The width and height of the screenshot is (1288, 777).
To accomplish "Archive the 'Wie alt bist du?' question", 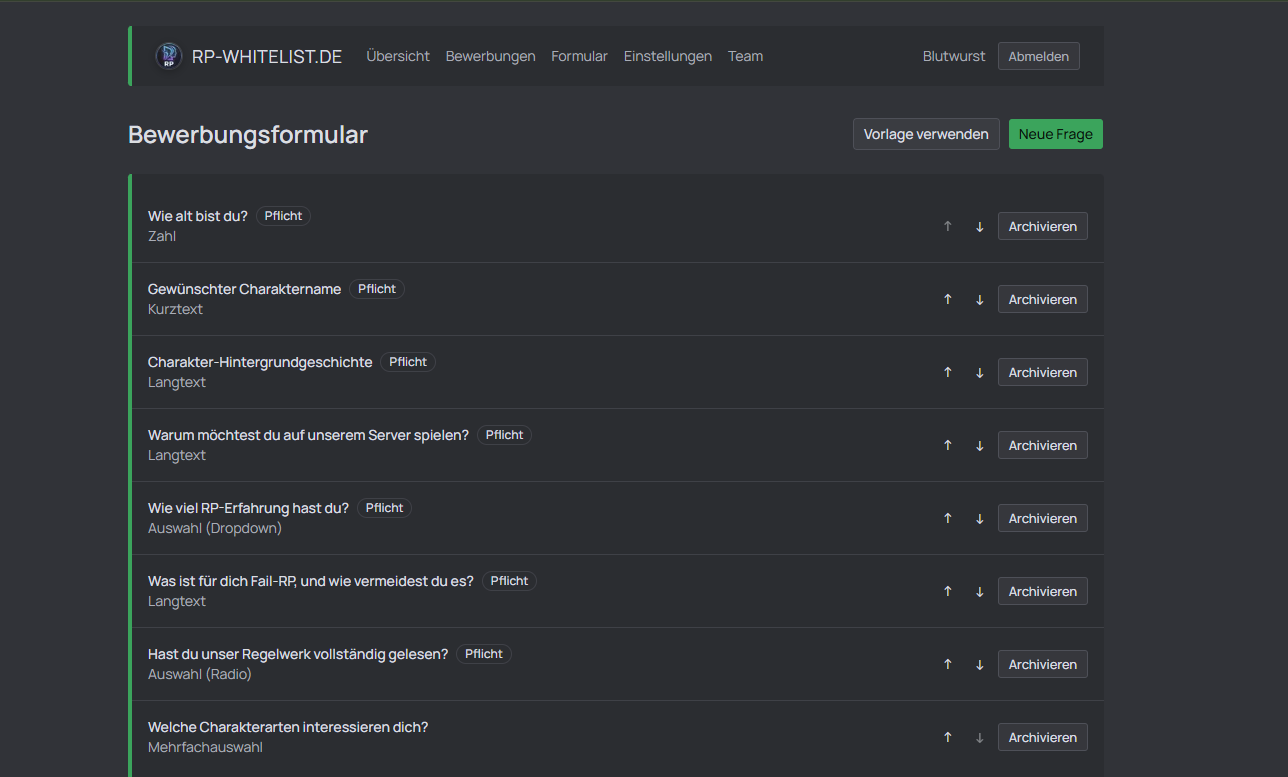I will (1043, 226).
